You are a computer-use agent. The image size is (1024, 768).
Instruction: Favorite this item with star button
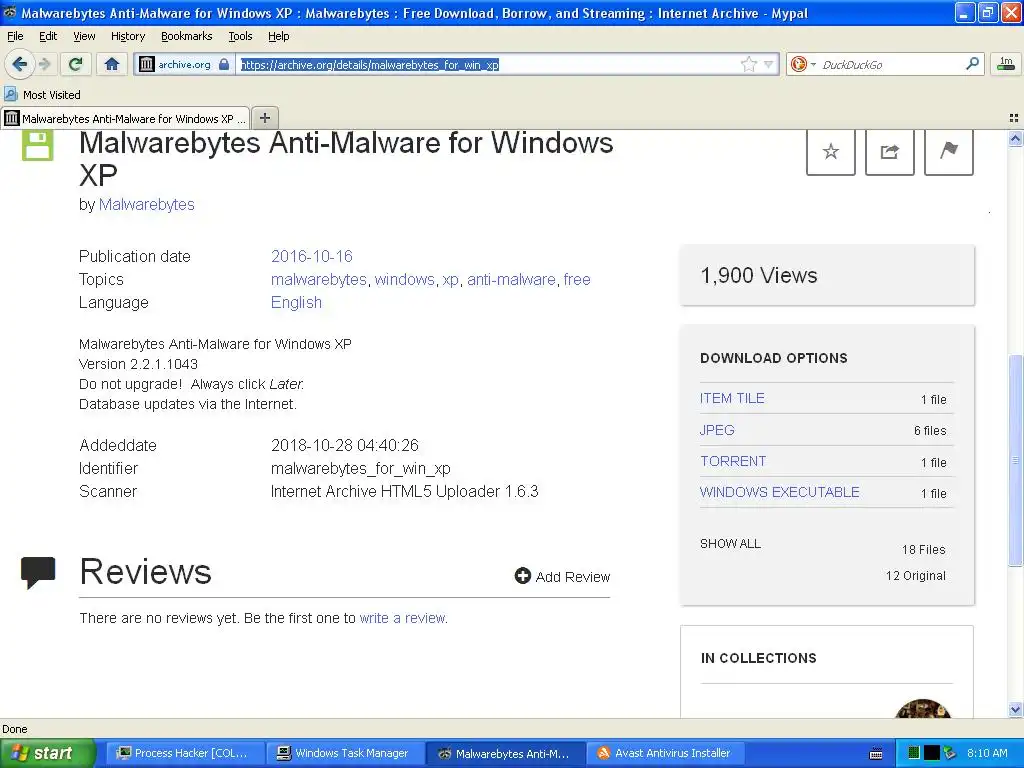[x=831, y=152]
